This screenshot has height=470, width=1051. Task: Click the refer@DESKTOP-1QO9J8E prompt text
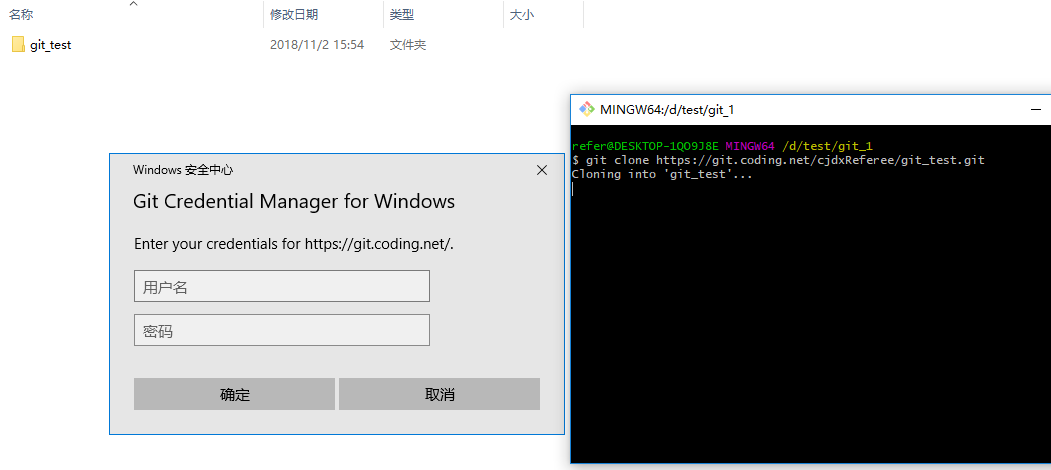pos(645,146)
